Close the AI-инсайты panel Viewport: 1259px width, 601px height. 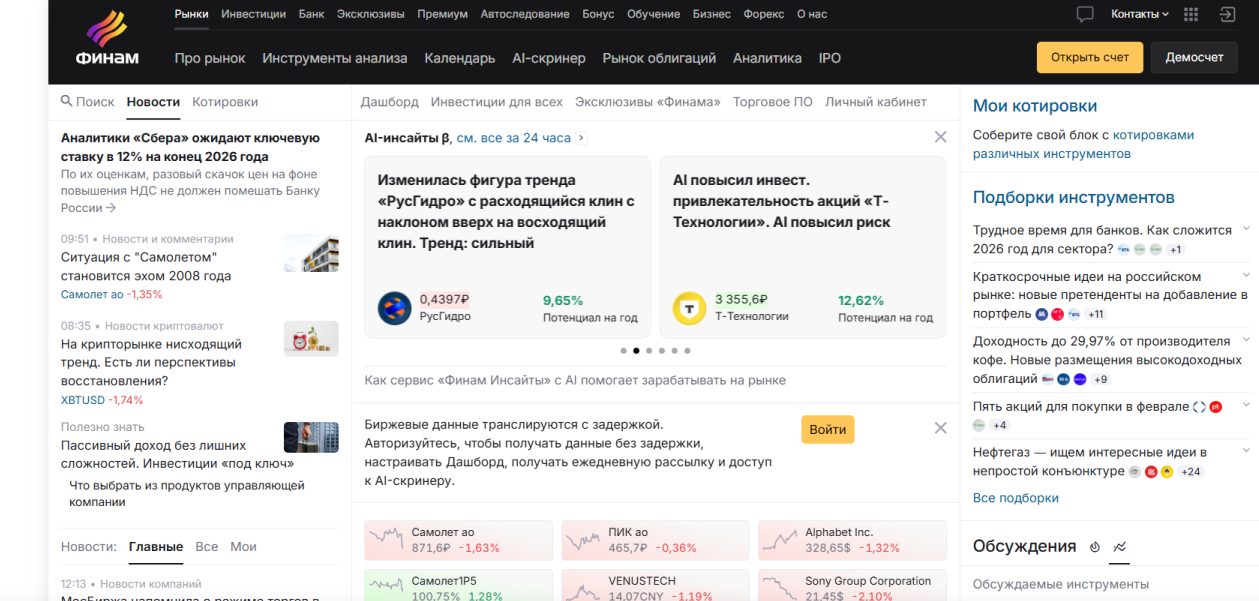(x=940, y=137)
